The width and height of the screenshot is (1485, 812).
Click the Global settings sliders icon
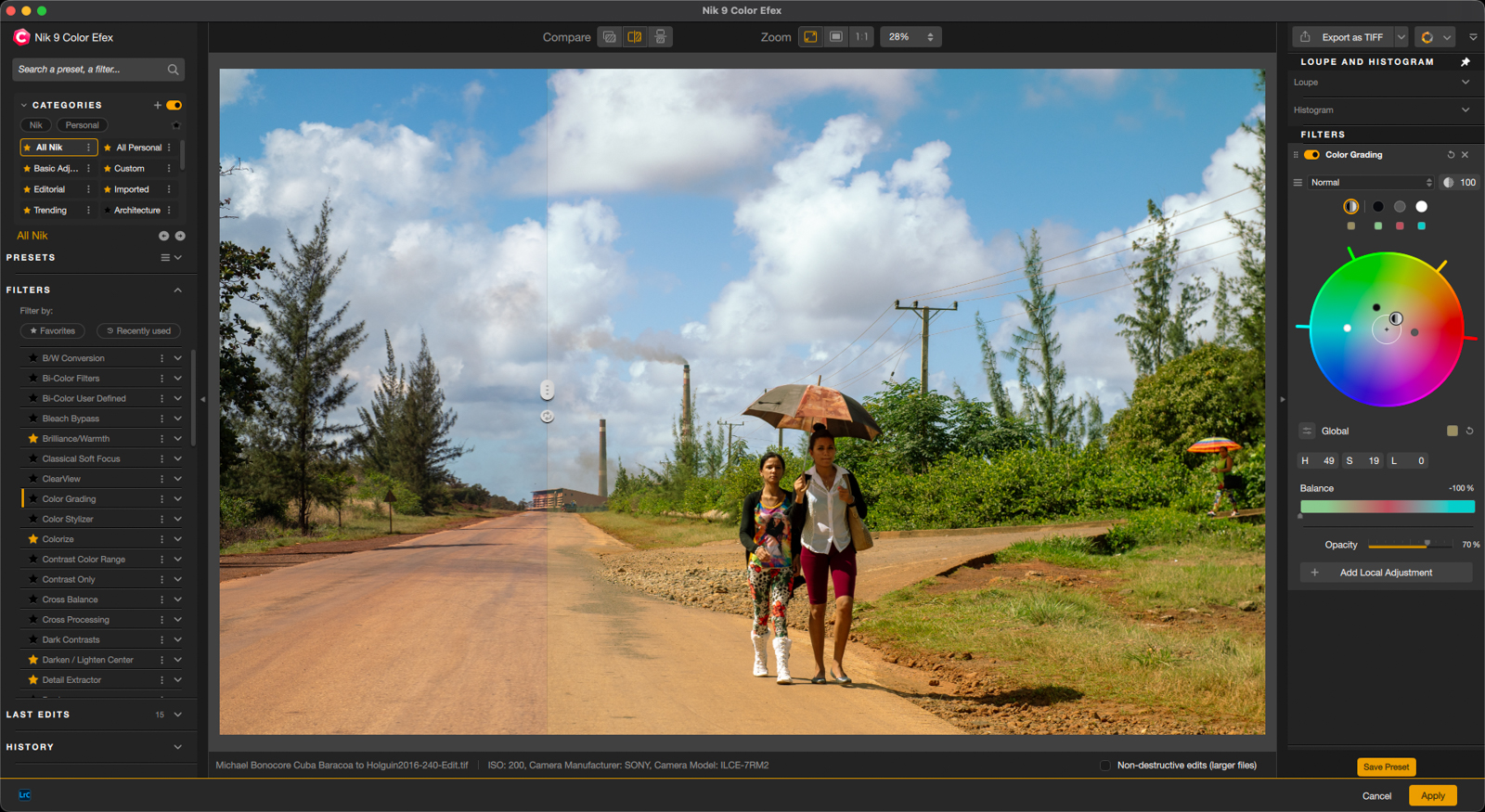pos(1307,432)
